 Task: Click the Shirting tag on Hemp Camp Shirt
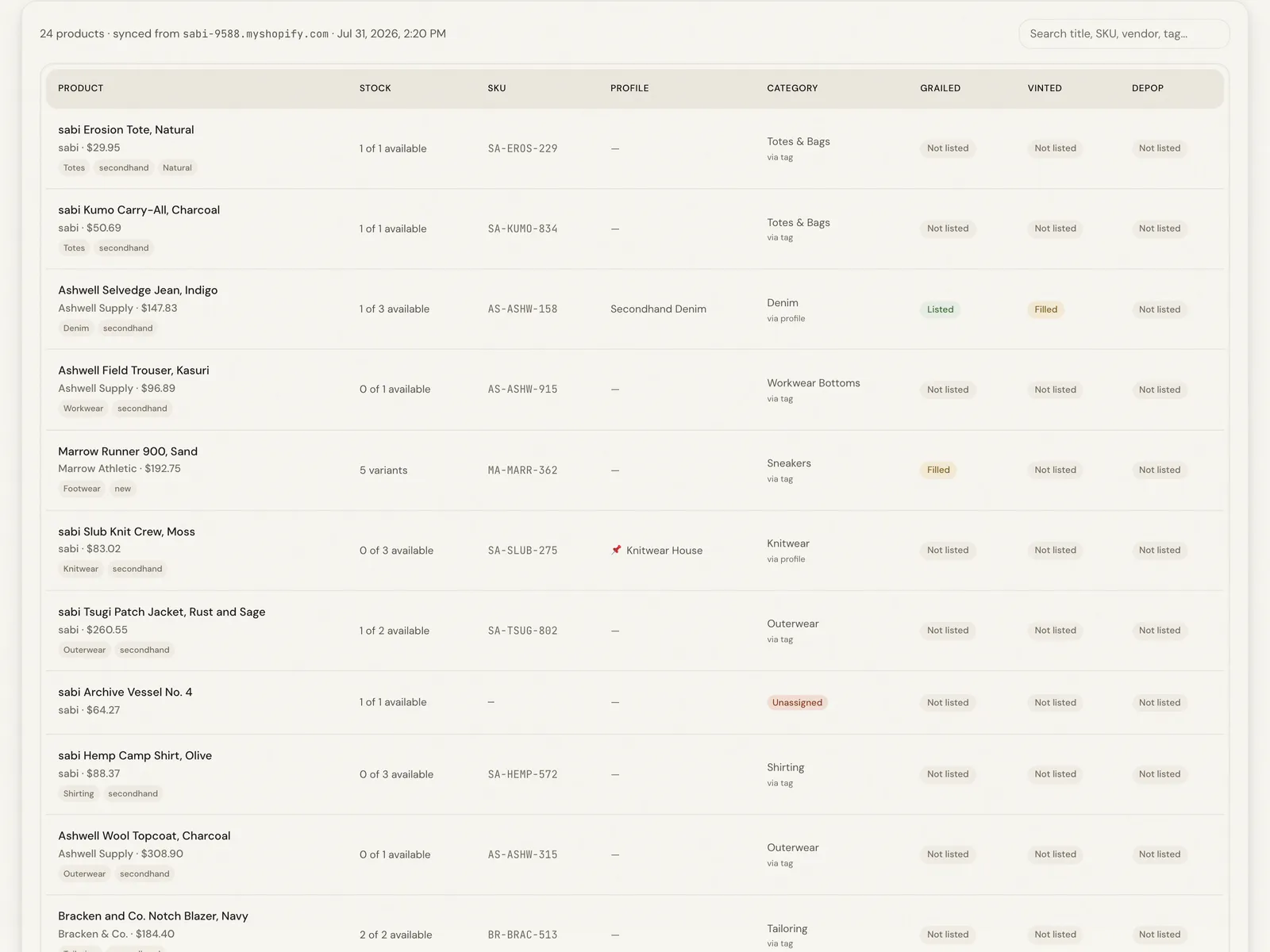click(79, 793)
